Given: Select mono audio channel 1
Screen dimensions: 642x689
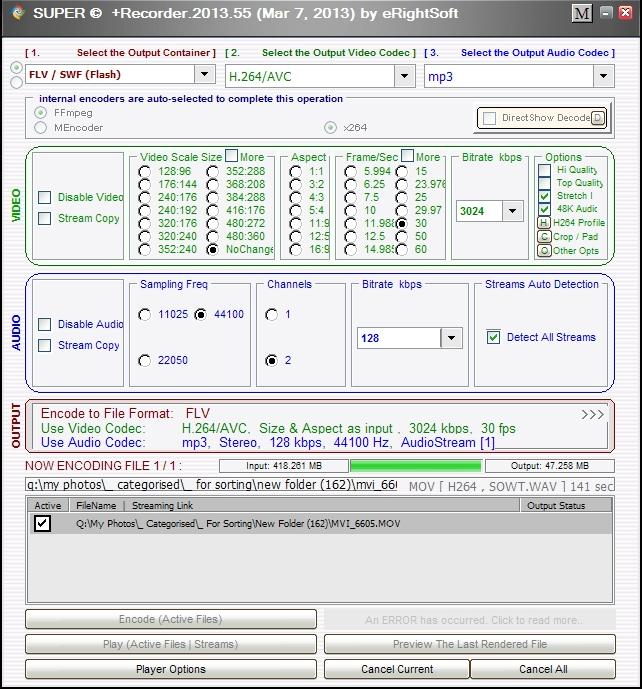Looking at the screenshot, I should pos(272,315).
